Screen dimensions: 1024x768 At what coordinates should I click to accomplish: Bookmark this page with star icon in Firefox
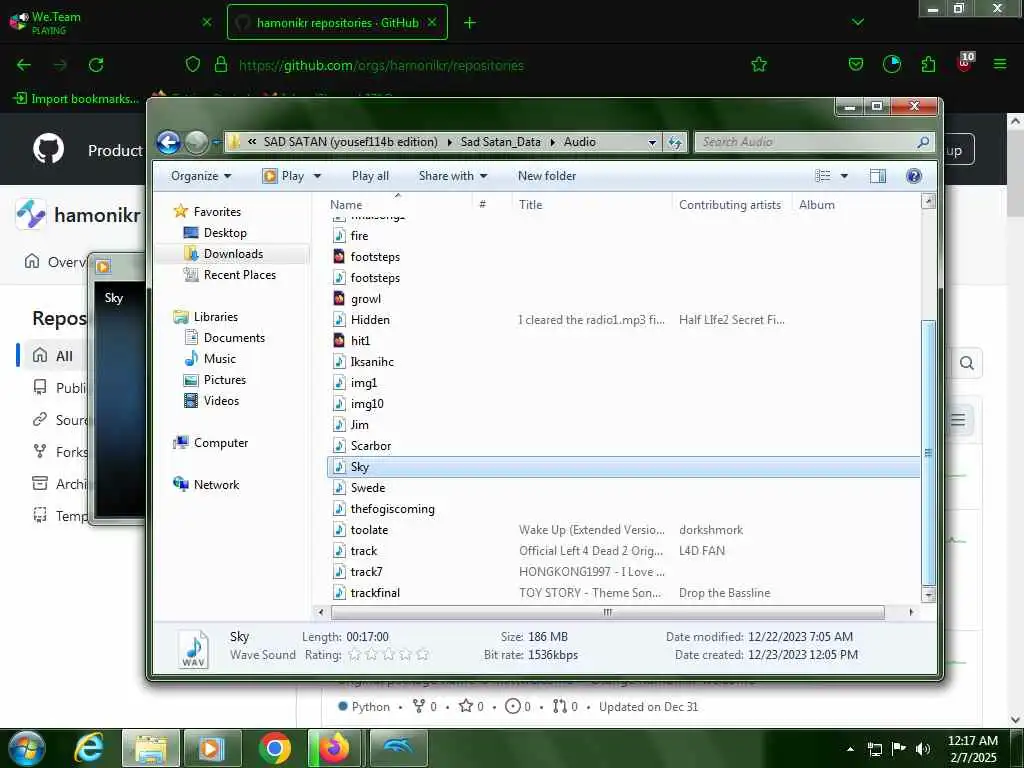759,65
